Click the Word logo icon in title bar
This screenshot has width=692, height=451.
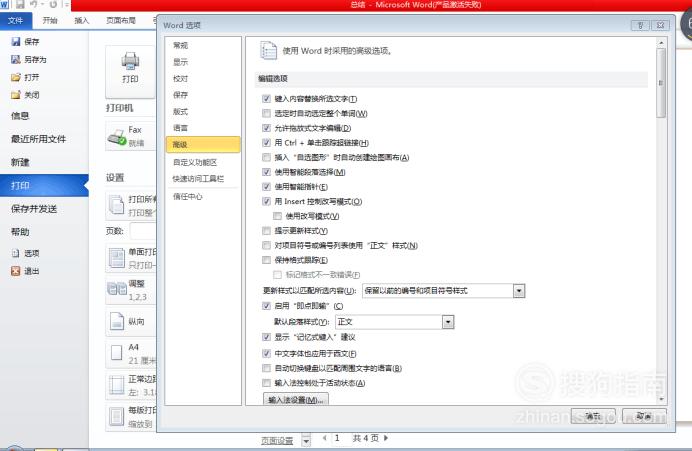[4, 5]
